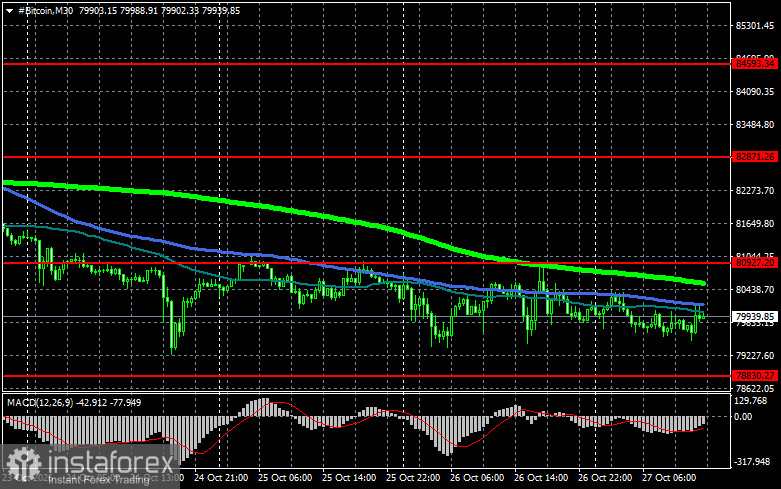Select the 84593.34 red price level label

point(755,64)
